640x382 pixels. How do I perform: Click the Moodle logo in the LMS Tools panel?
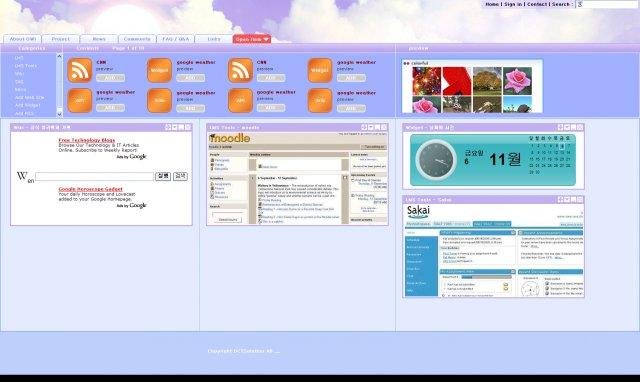pyautogui.click(x=229, y=138)
